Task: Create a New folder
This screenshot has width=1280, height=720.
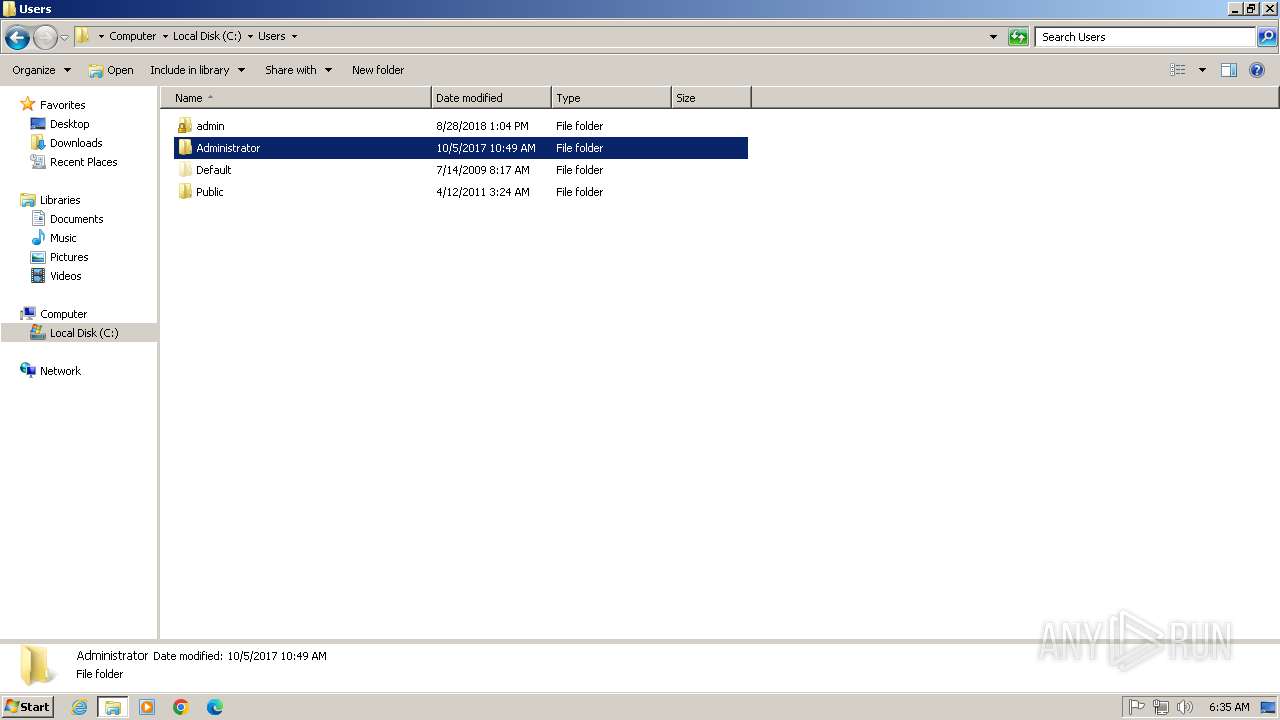Action: (x=378, y=70)
